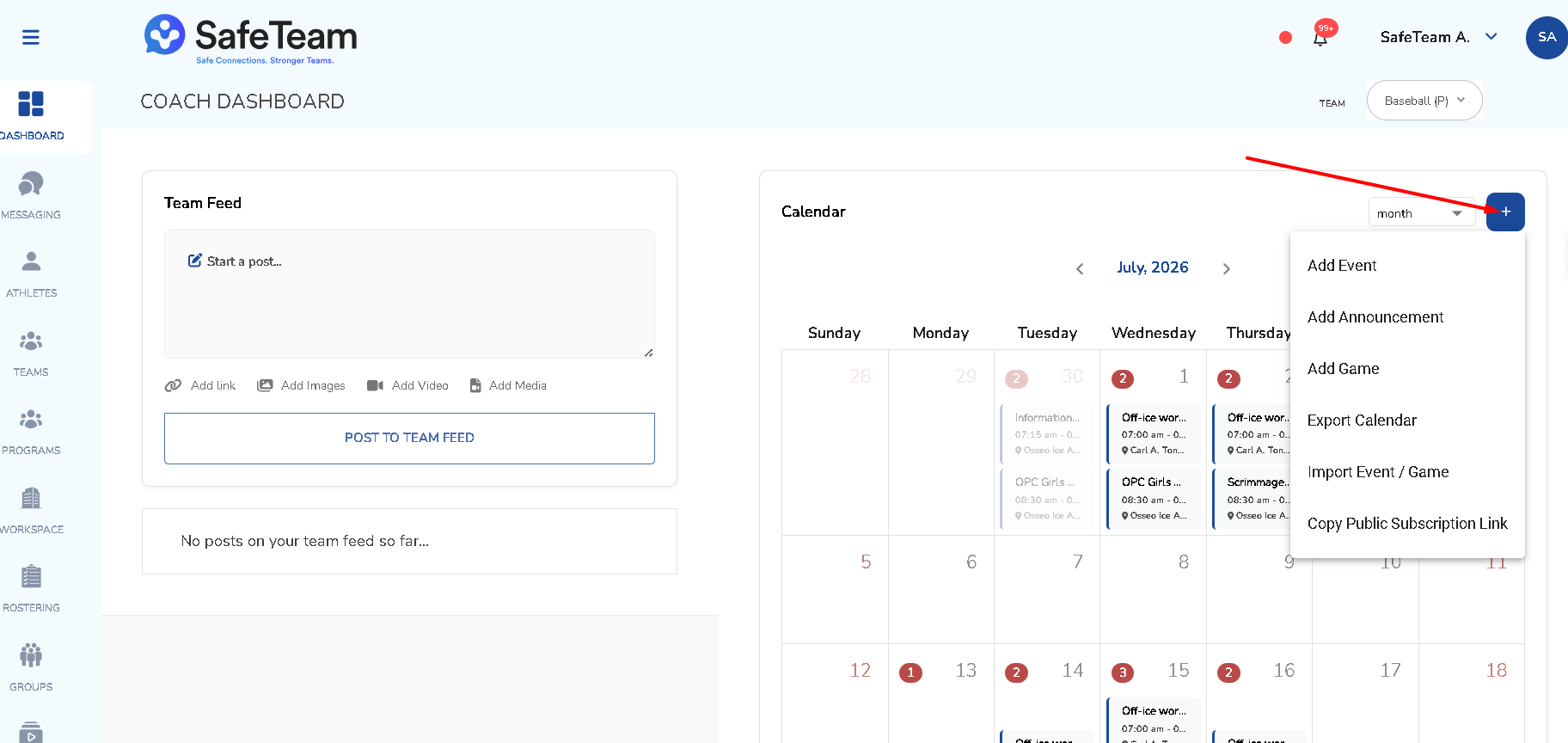Image resolution: width=1568 pixels, height=743 pixels.
Task: Open the Messaging sidebar icon
Action: pos(31,184)
